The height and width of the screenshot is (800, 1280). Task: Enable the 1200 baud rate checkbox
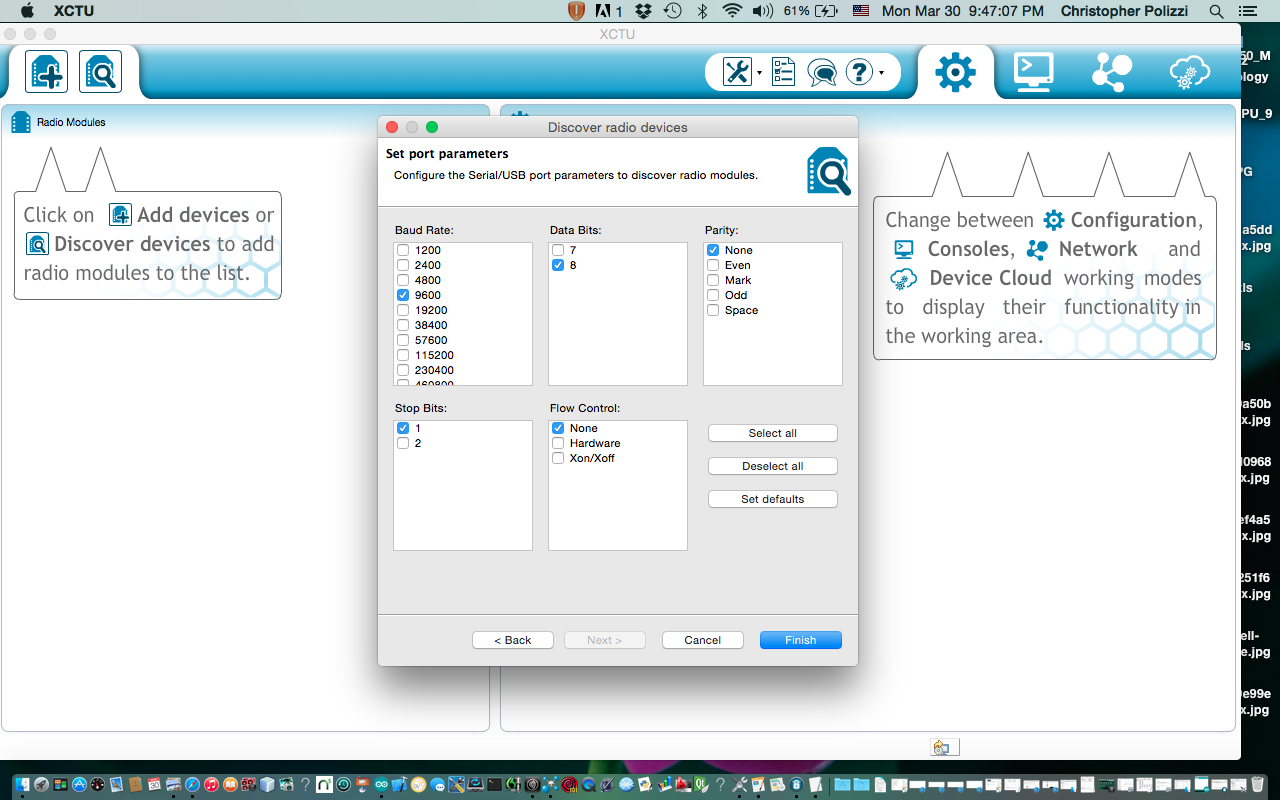[403, 250]
